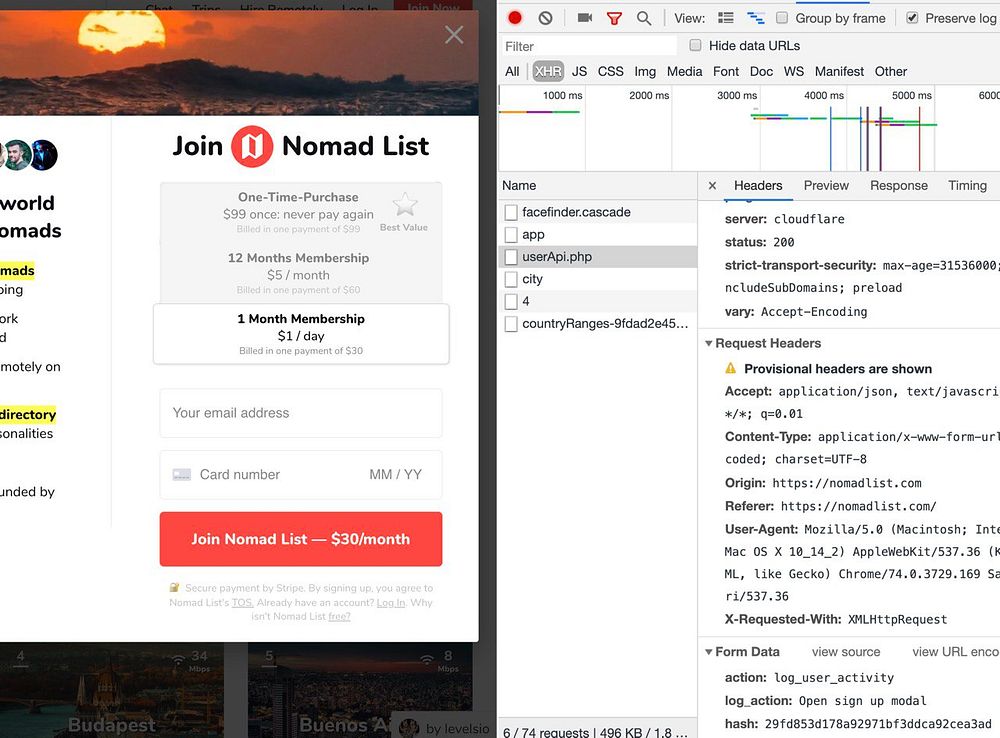Close the Nomad List signup modal

click(x=454, y=35)
